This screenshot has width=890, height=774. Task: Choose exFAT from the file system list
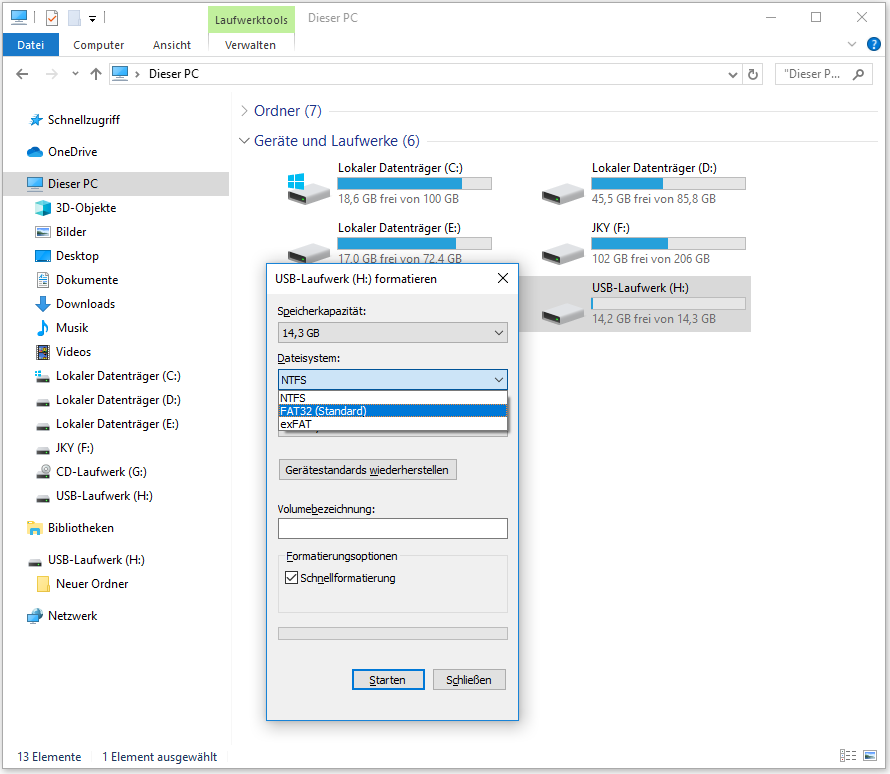[x=392, y=424]
